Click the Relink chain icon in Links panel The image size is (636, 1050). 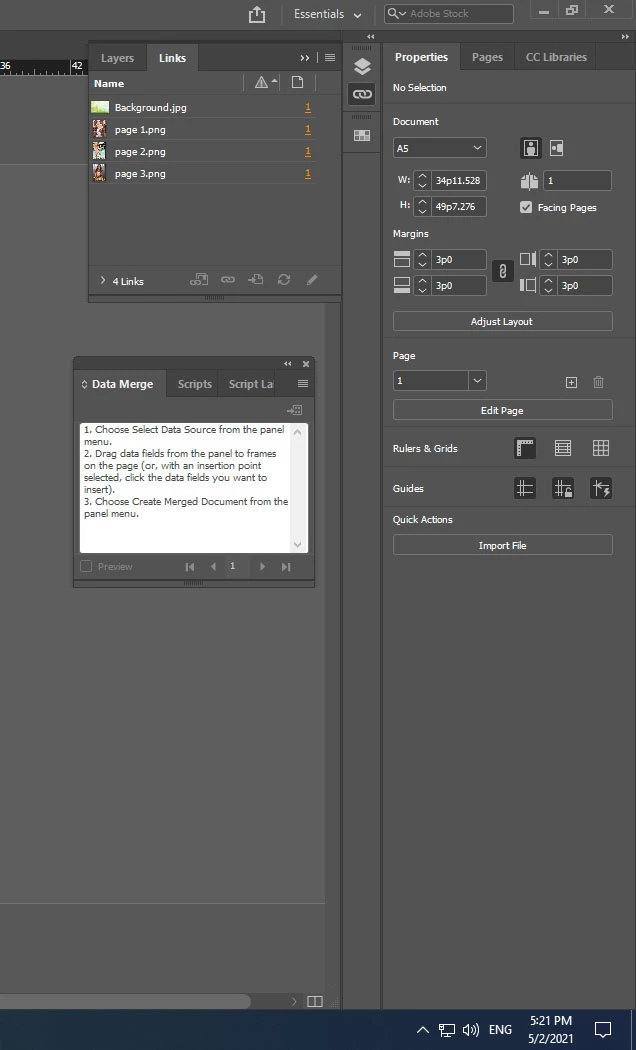(x=228, y=280)
